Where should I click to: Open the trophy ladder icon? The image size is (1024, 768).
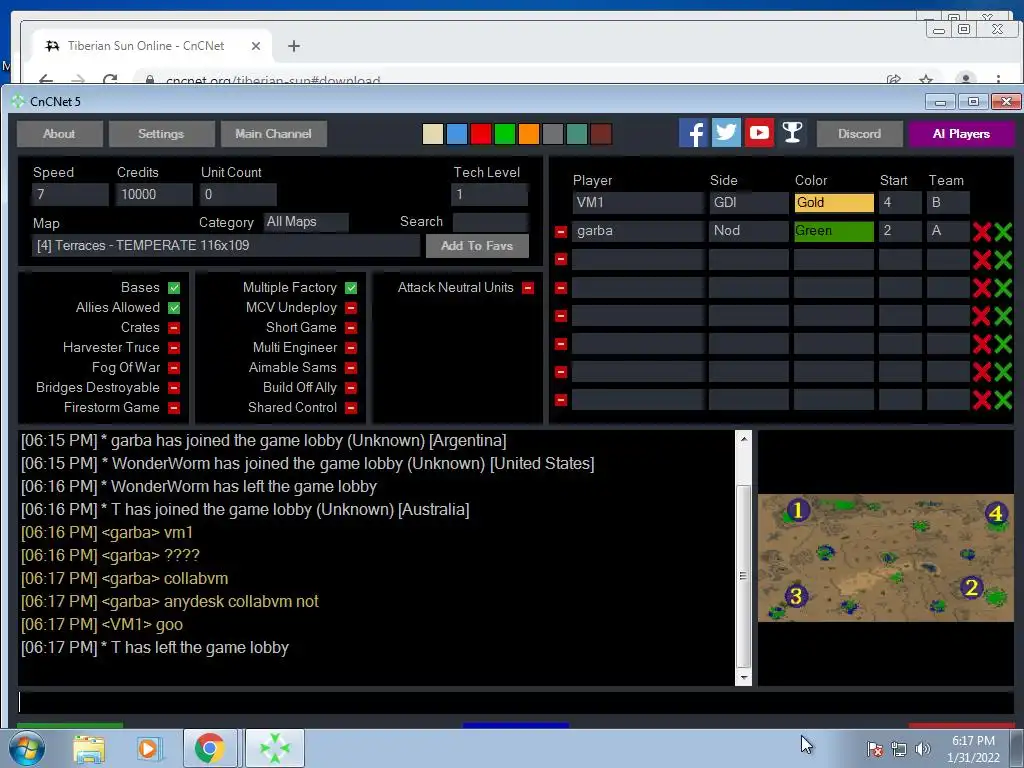pos(792,133)
